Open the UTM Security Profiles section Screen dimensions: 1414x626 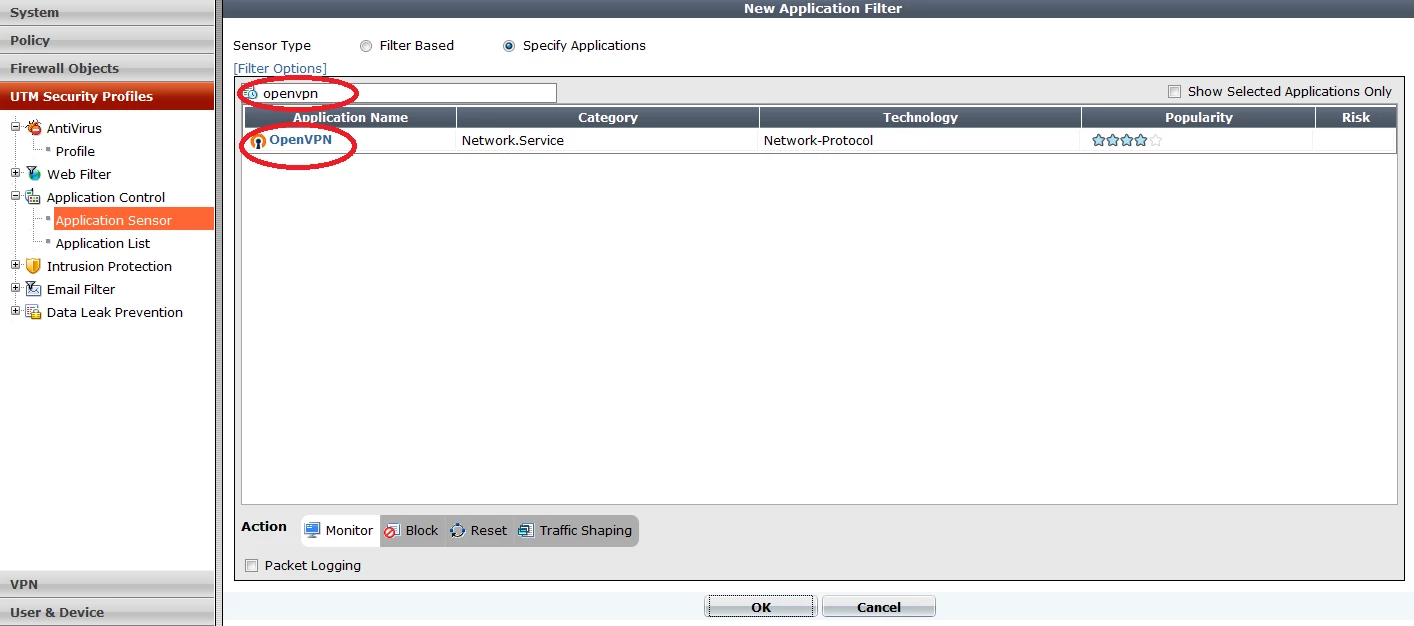(107, 96)
